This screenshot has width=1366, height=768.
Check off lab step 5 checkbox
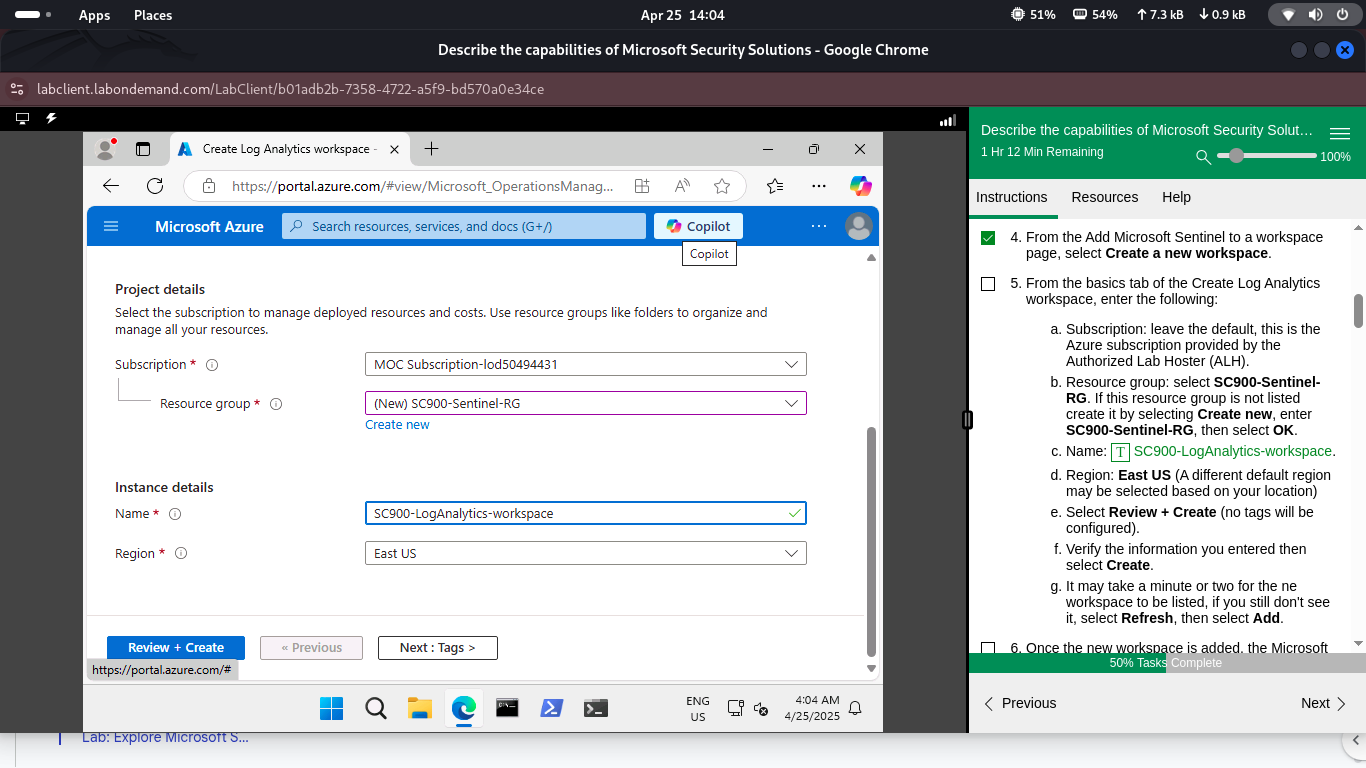tap(987, 284)
